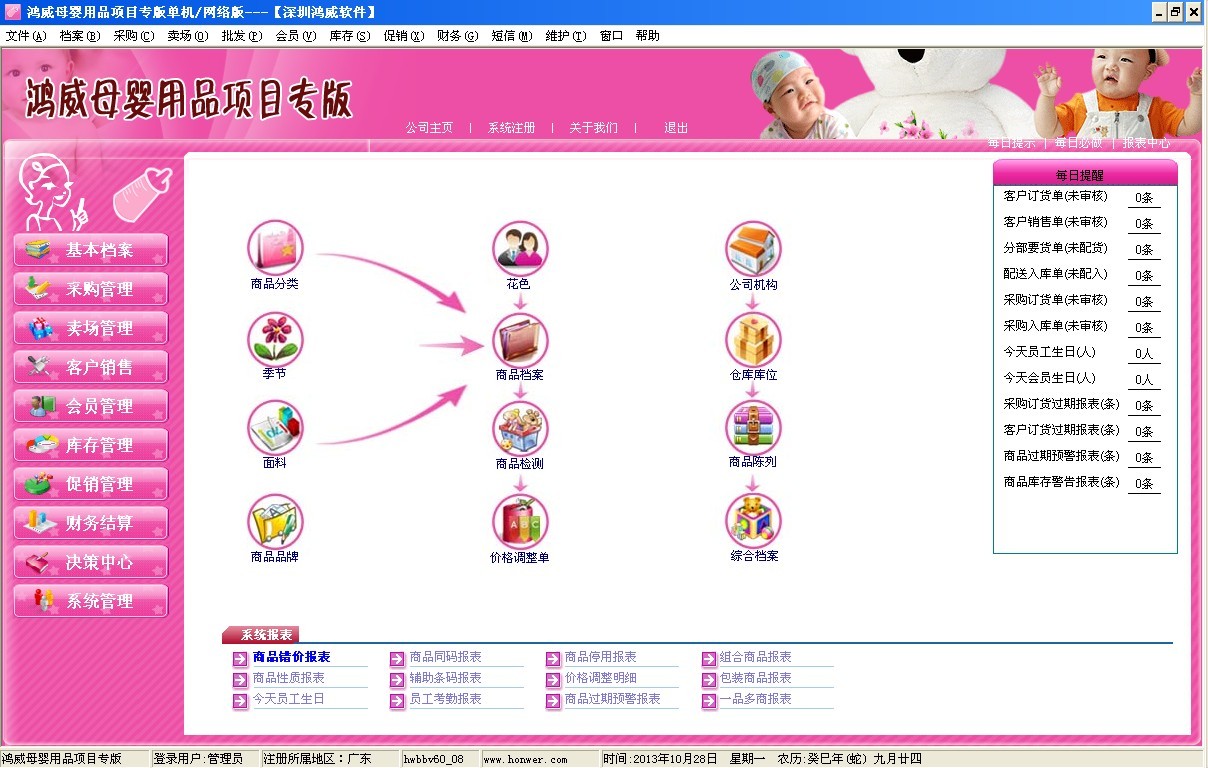
Task: Open the 库存(S) menu
Action: (349, 36)
